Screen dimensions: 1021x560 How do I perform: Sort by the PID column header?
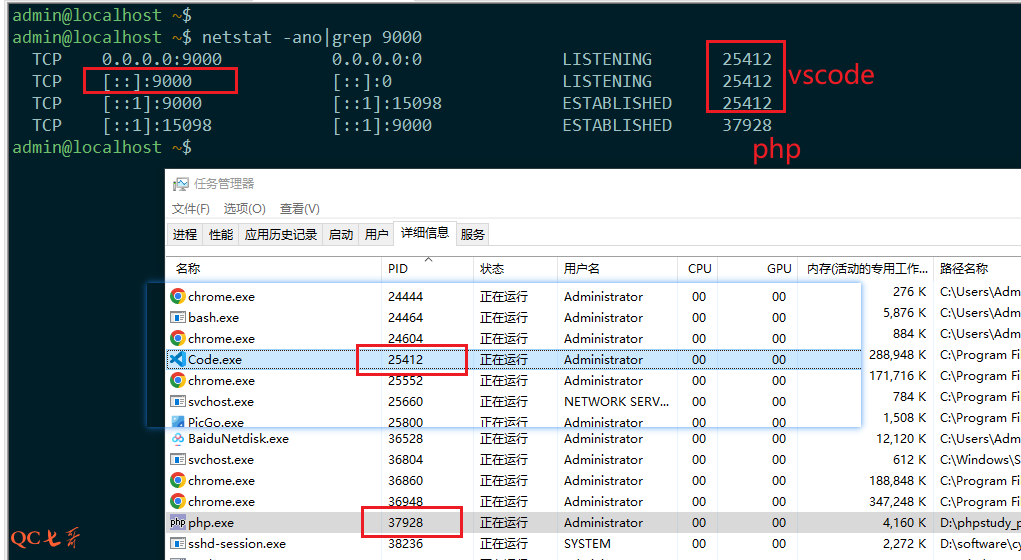pos(398,269)
